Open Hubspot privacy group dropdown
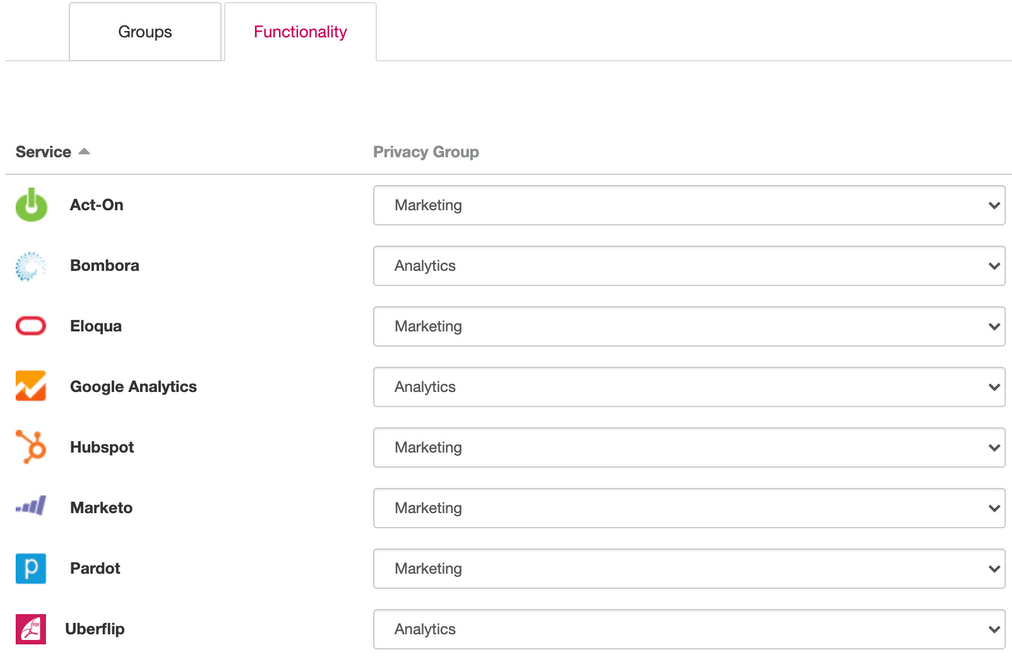The image size is (1012, 656). point(689,447)
